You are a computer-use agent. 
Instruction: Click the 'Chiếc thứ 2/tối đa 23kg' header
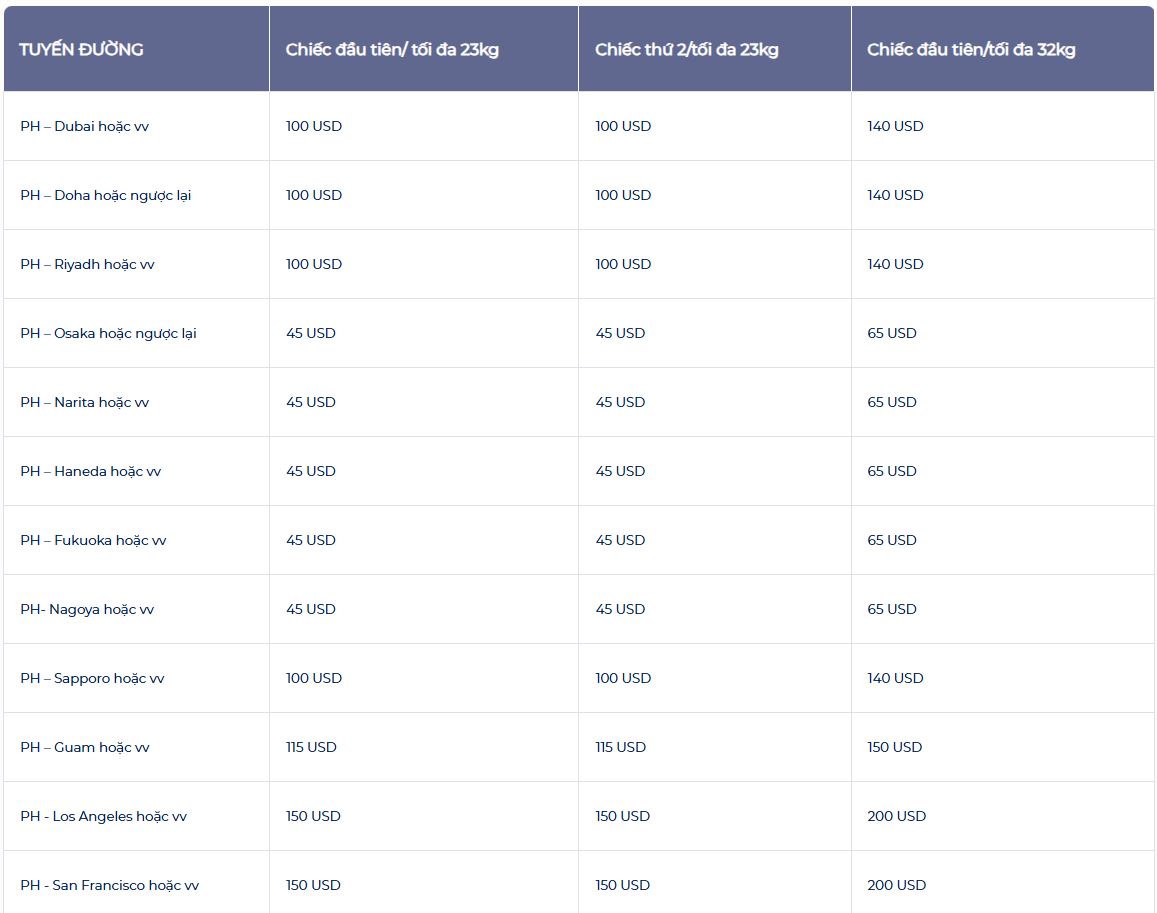[x=687, y=50]
